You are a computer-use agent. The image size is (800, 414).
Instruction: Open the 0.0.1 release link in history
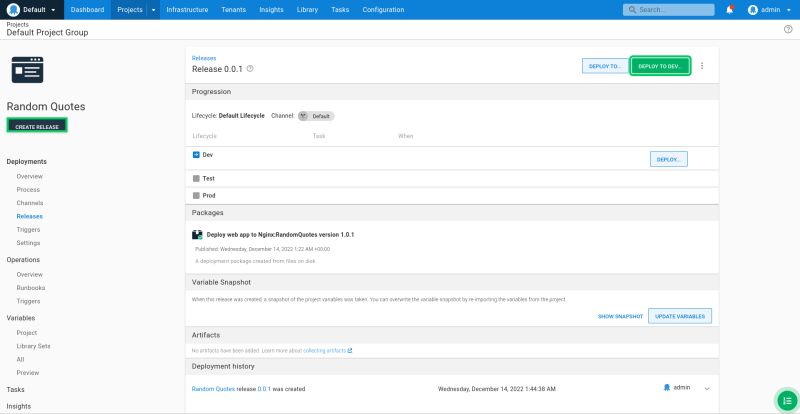(x=264, y=389)
